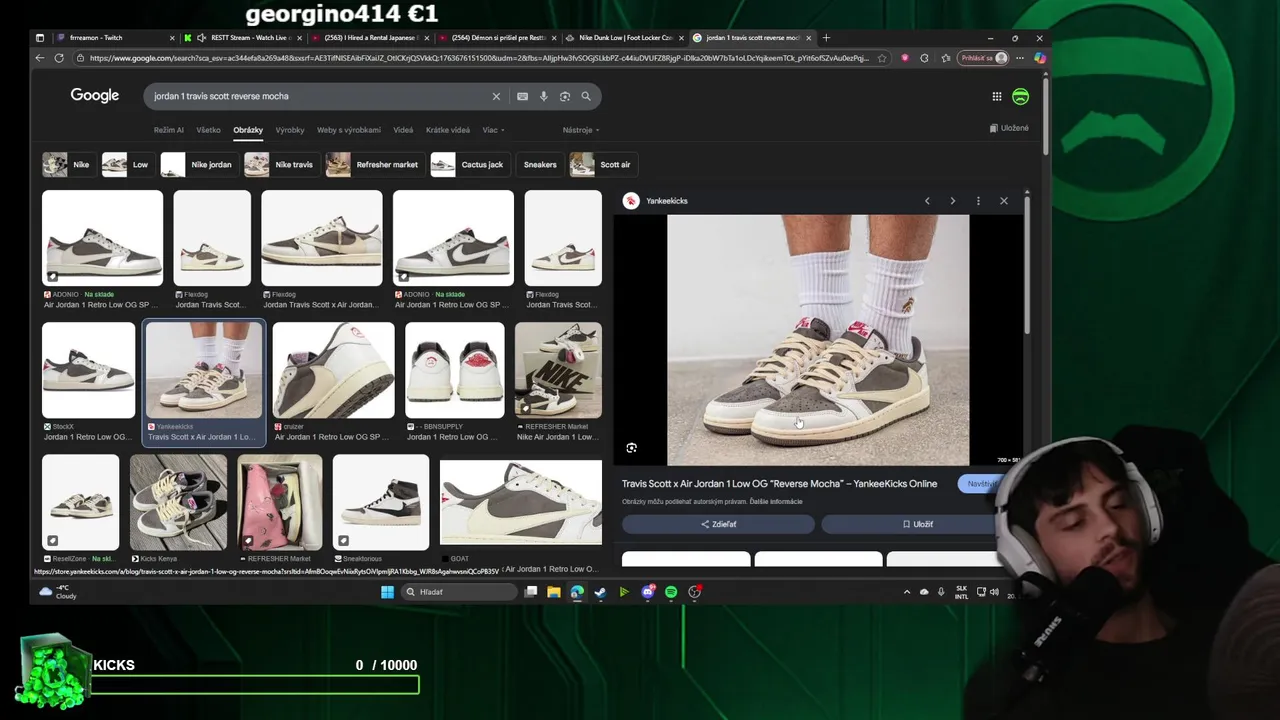Close the image preview panel
The width and height of the screenshot is (1280, 720).
coord(1004,201)
